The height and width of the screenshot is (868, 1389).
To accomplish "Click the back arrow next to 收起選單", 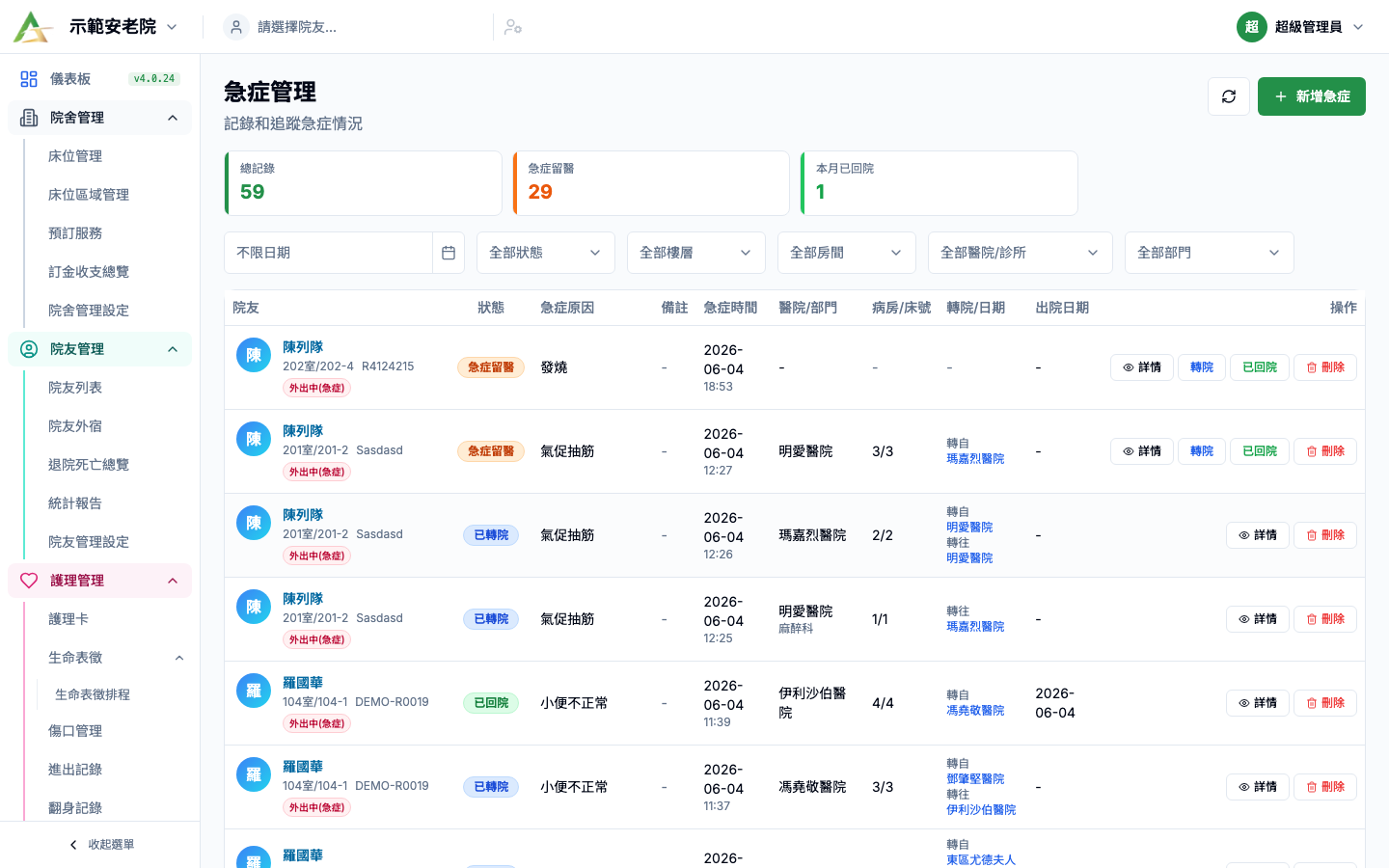I will pyautogui.click(x=73, y=845).
